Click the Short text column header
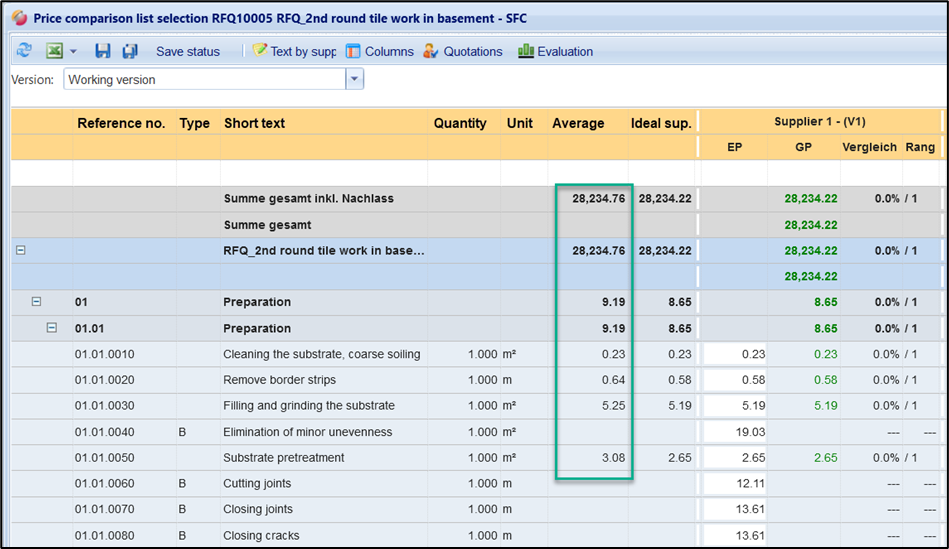 click(x=254, y=123)
